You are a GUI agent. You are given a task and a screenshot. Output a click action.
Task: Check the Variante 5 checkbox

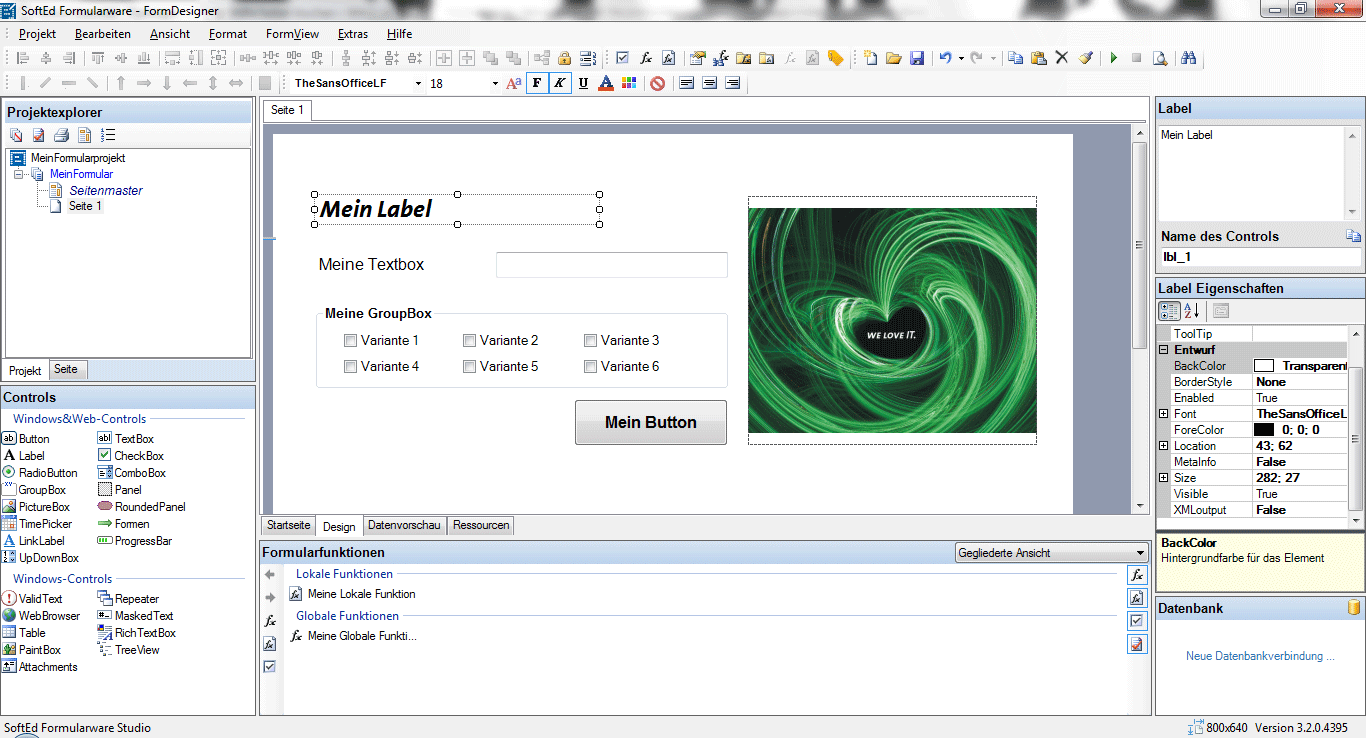click(x=469, y=366)
